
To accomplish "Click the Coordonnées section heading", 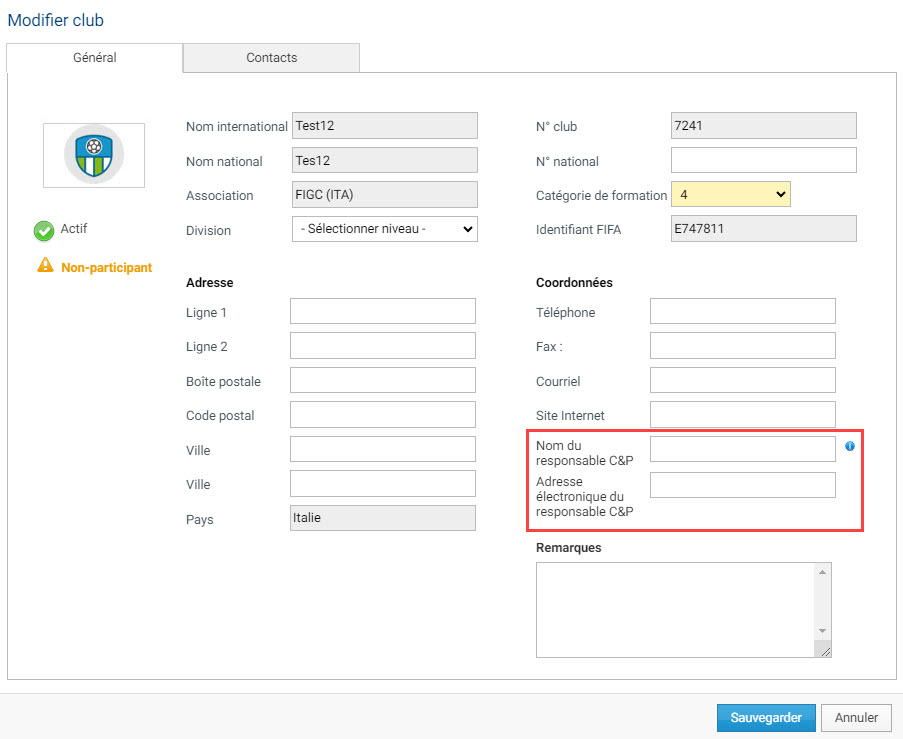I will tap(574, 283).
